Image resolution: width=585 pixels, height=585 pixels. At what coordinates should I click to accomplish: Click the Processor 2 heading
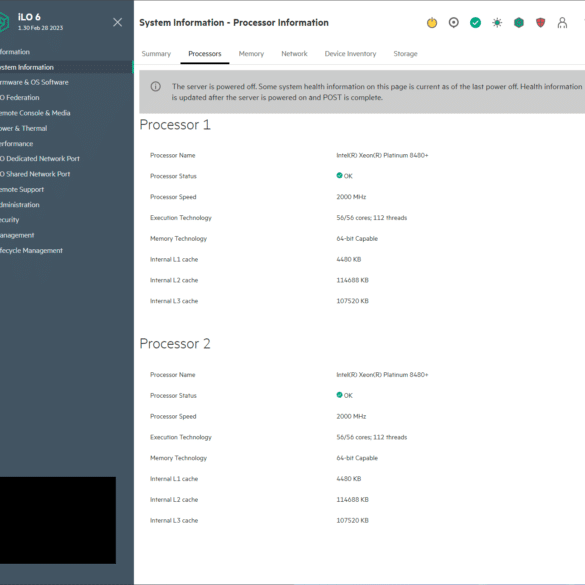coord(175,344)
